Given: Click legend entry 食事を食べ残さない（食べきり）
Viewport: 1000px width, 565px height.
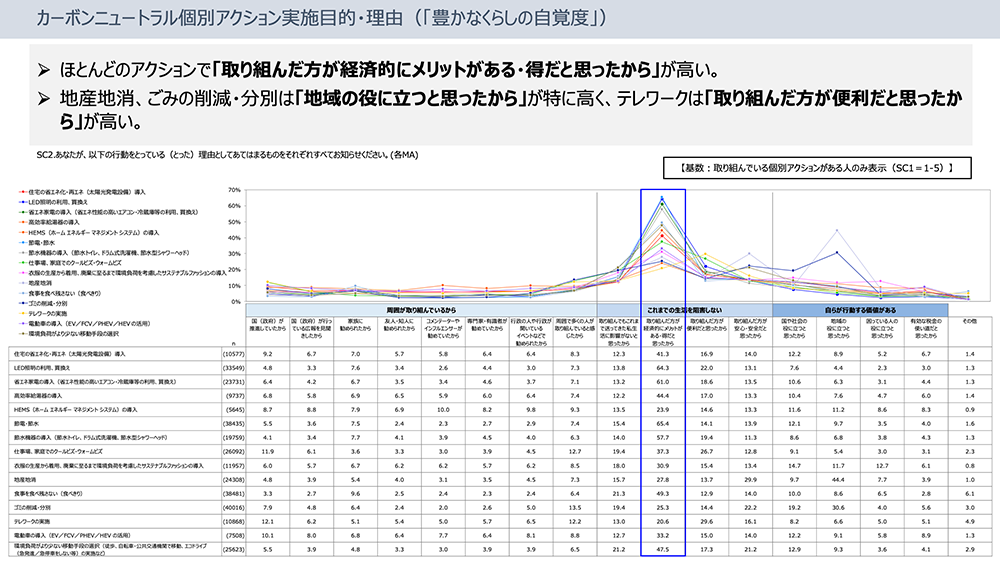Looking at the screenshot, I should click(60, 293).
